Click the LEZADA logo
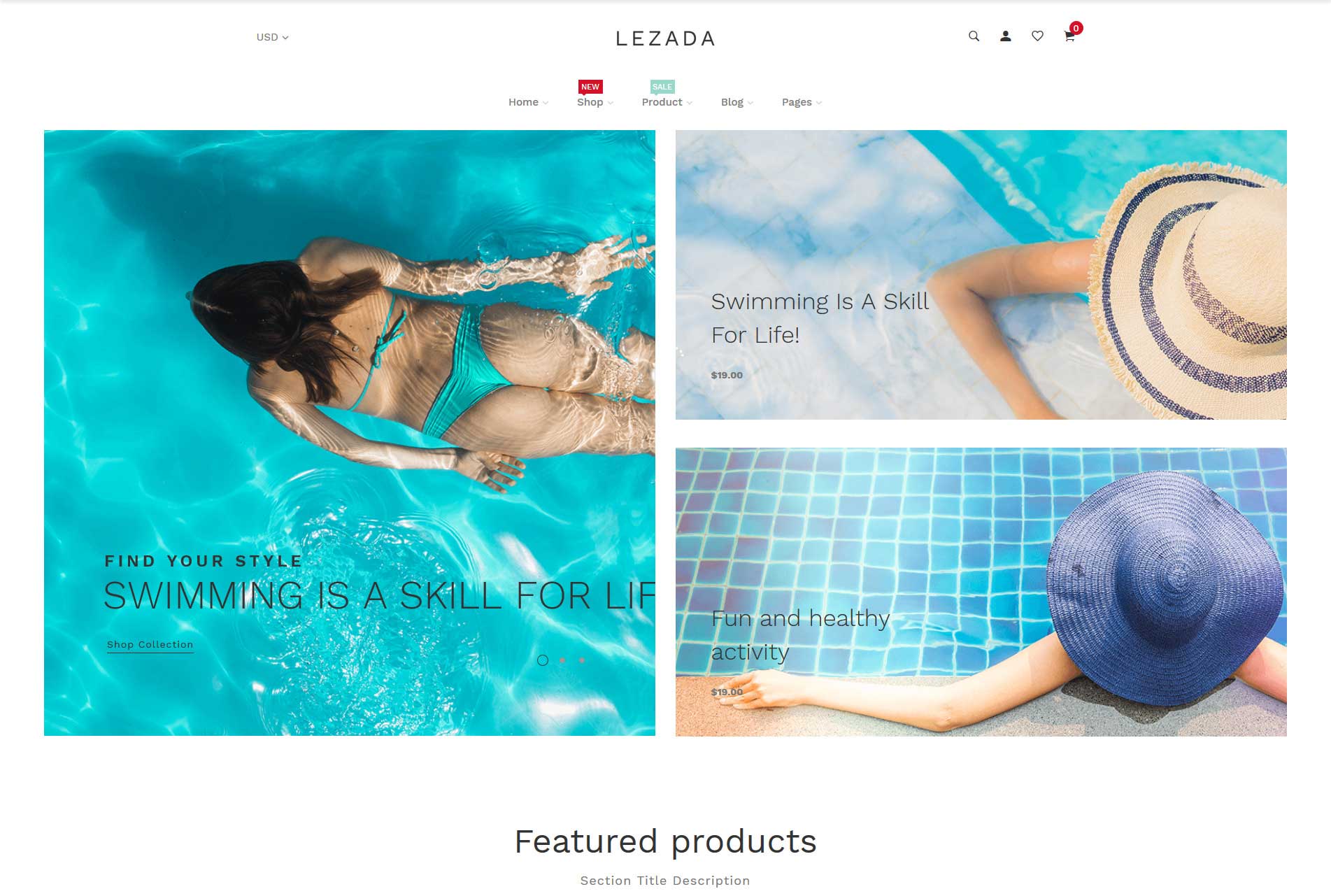The width and height of the screenshot is (1331, 896). tap(665, 38)
